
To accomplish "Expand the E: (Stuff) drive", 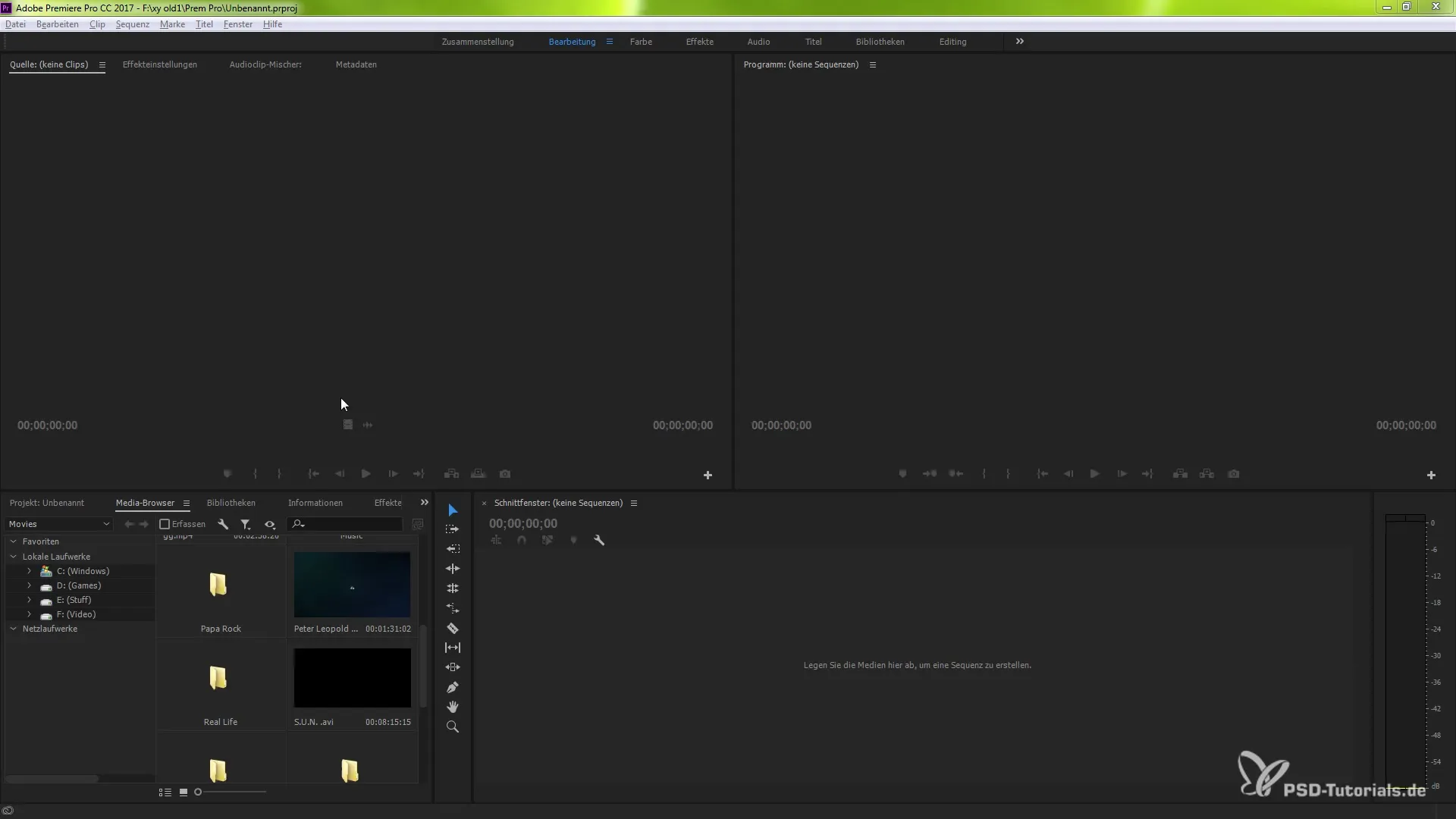I will (x=29, y=600).
